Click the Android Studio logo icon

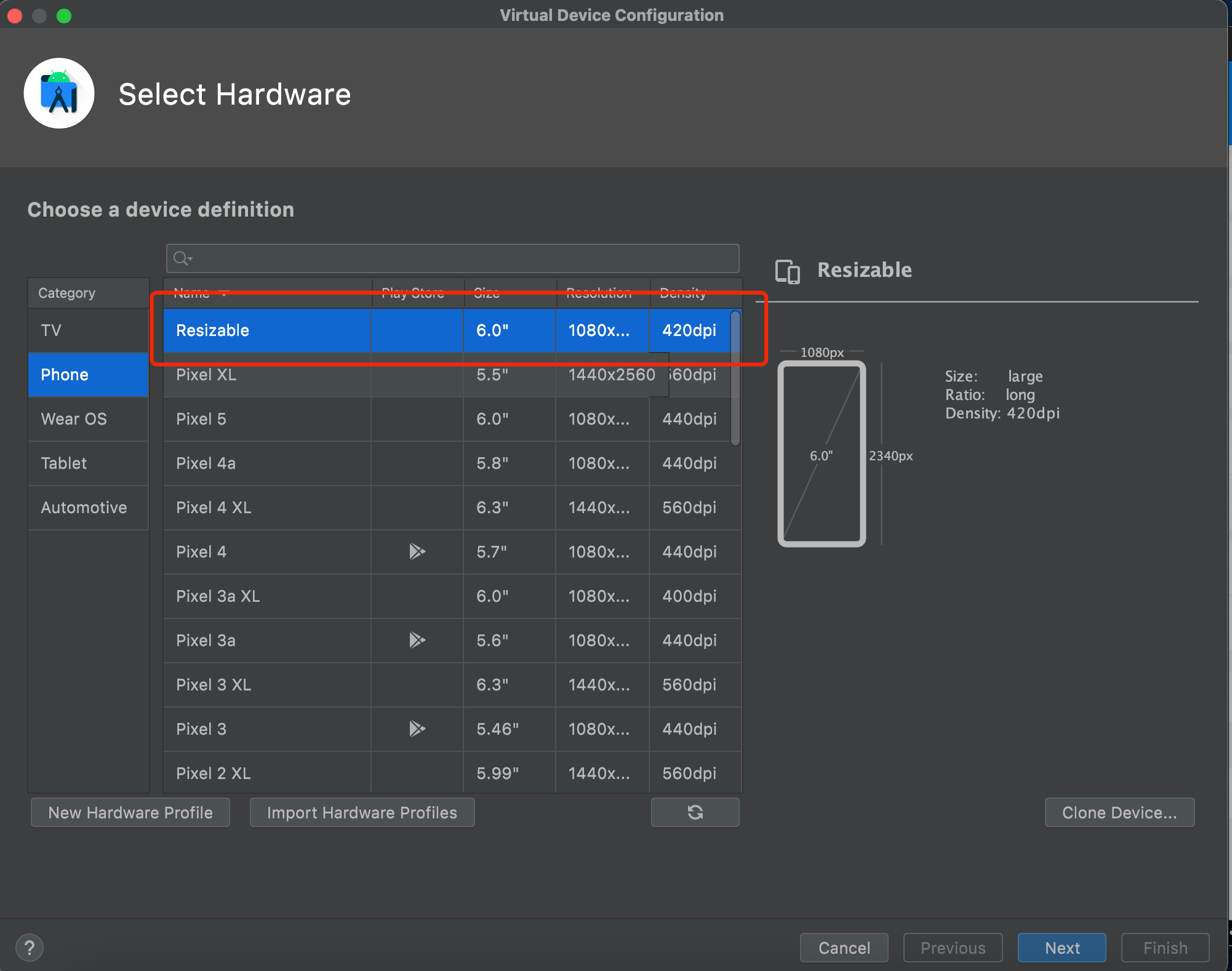click(x=59, y=94)
